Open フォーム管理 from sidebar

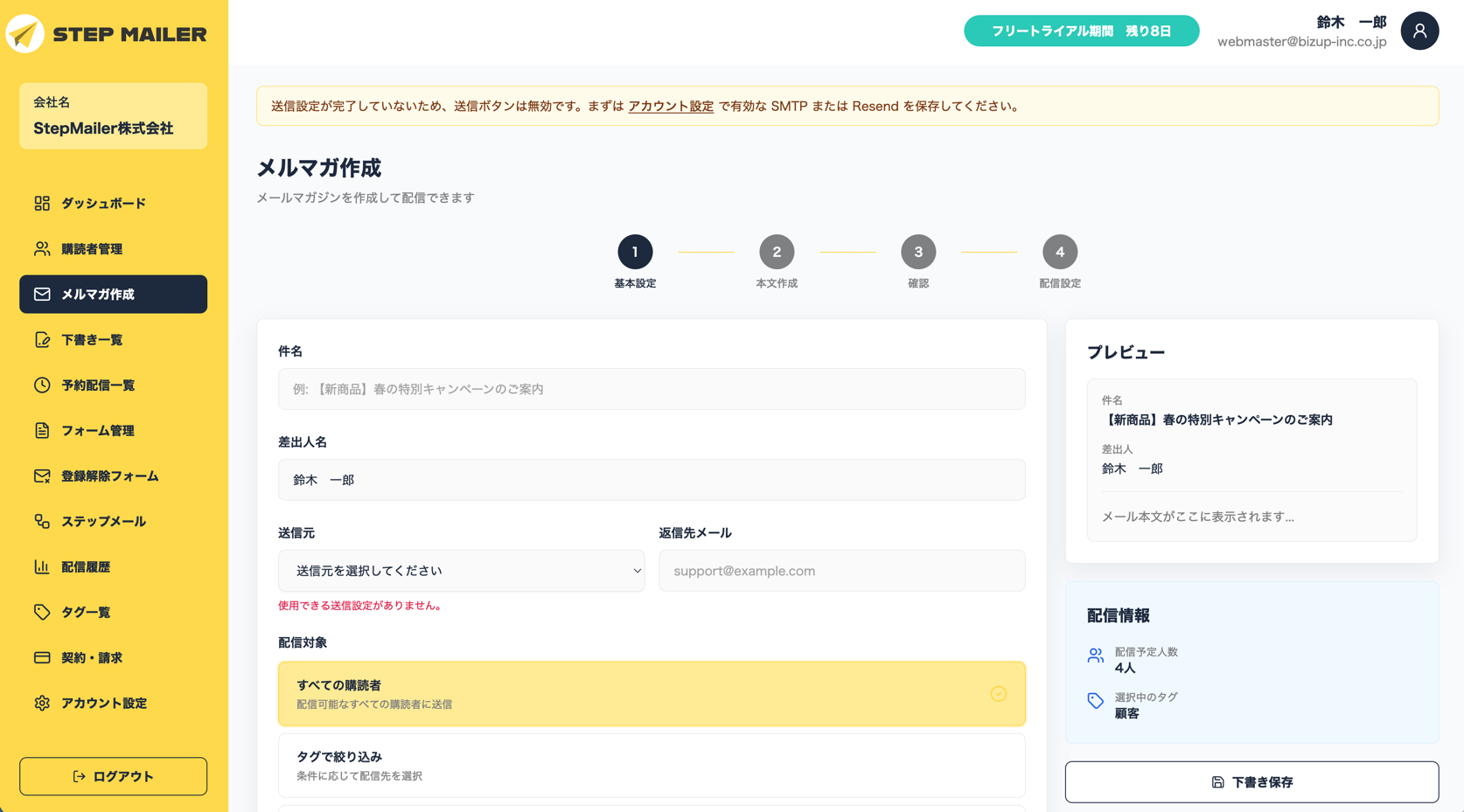click(x=114, y=431)
